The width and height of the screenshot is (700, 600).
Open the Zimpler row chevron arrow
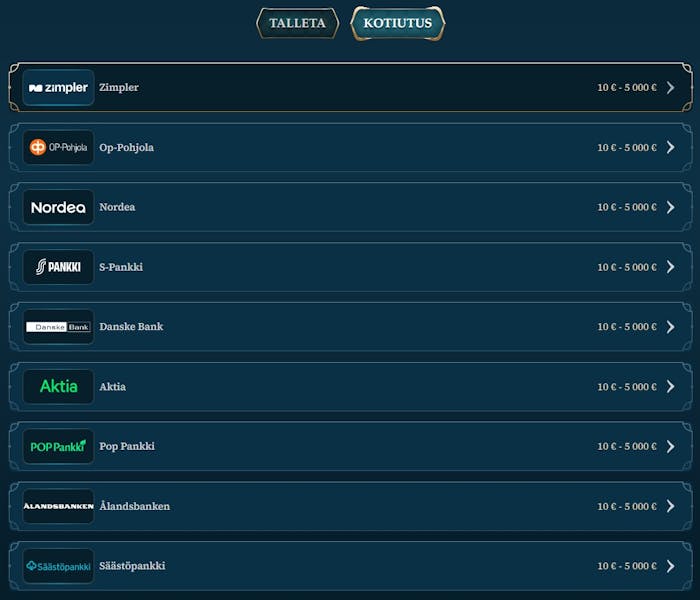pos(671,88)
